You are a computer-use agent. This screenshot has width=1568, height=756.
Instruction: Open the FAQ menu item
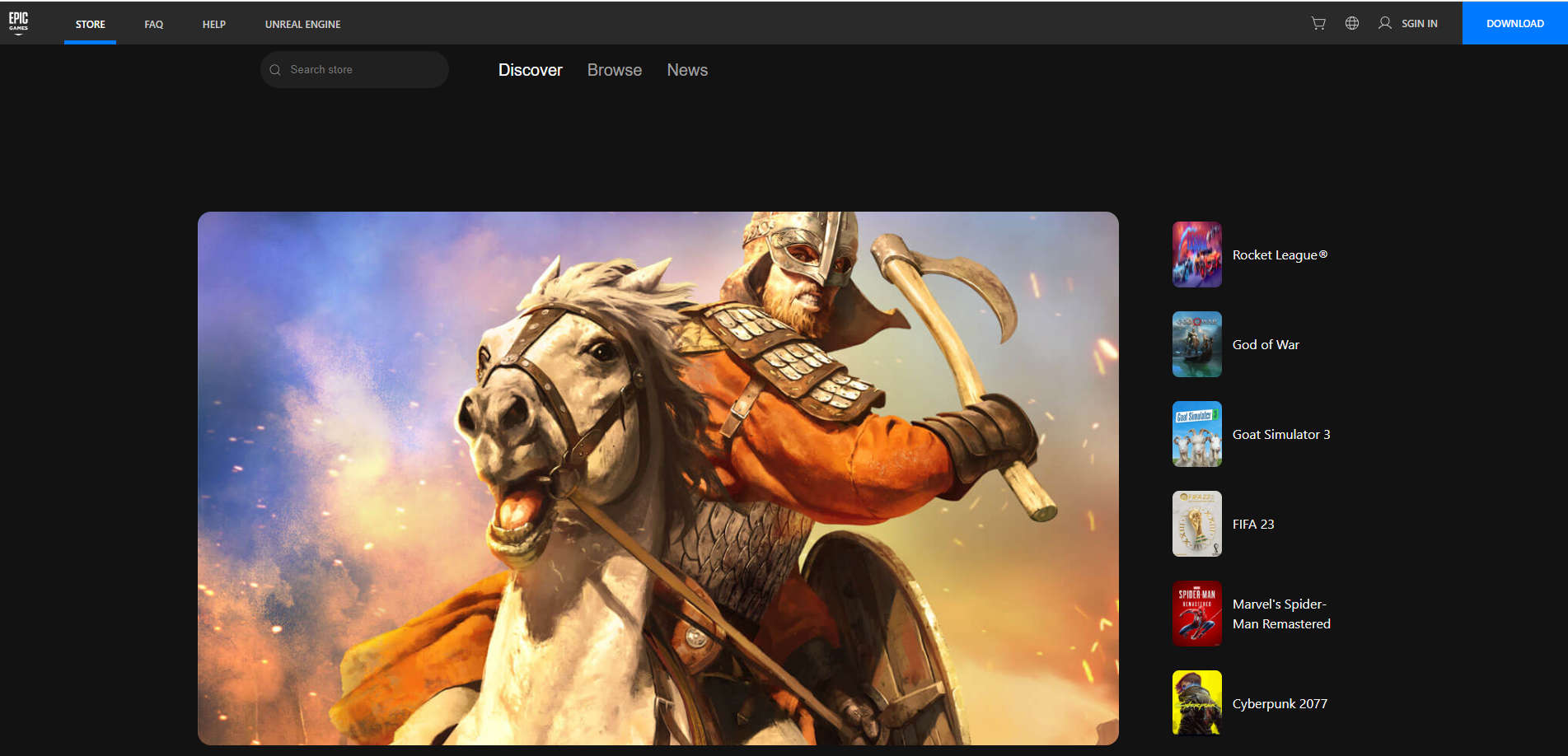154,24
